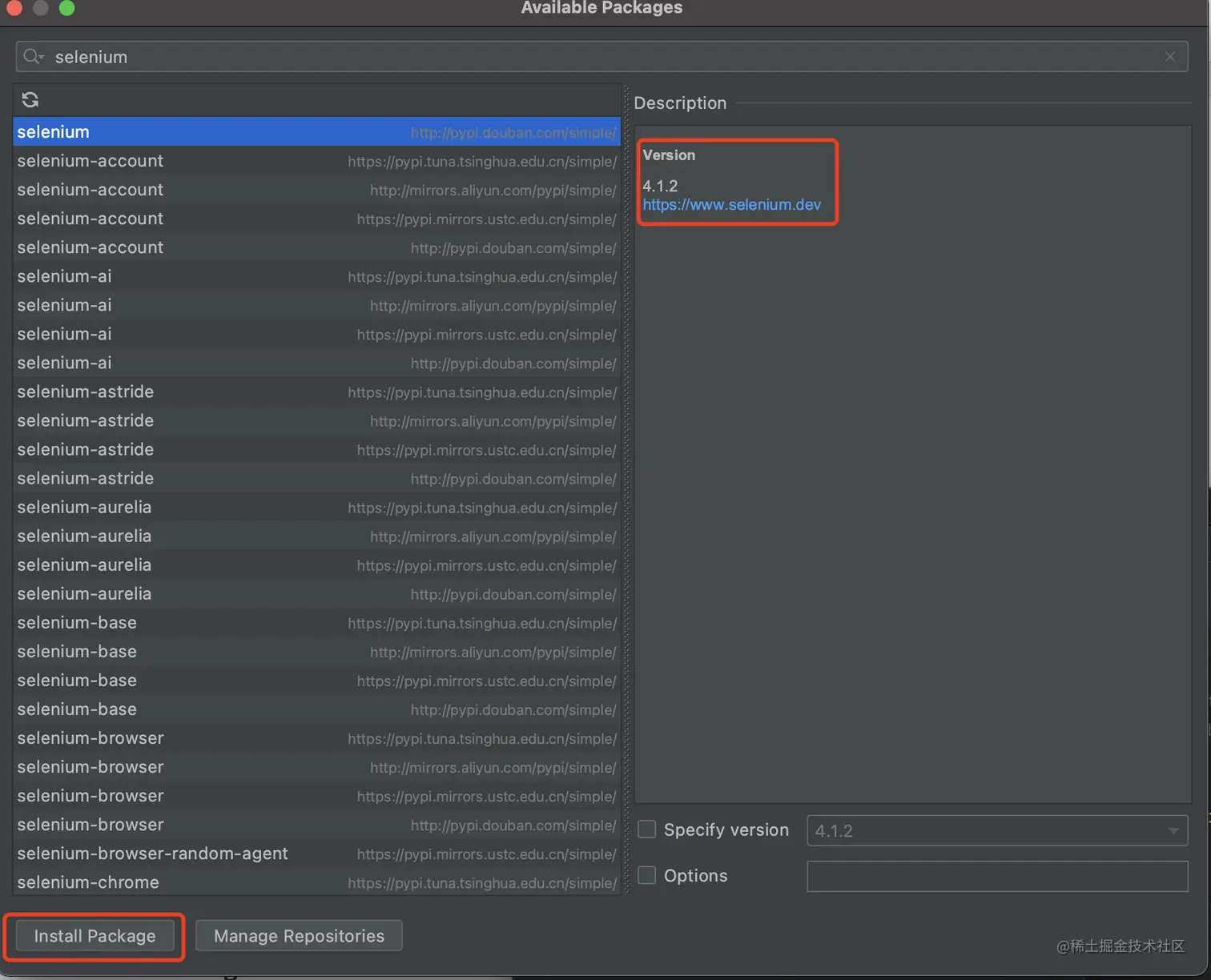The width and height of the screenshot is (1211, 980).
Task: Clear the search field with X icon
Action: coord(1170,56)
